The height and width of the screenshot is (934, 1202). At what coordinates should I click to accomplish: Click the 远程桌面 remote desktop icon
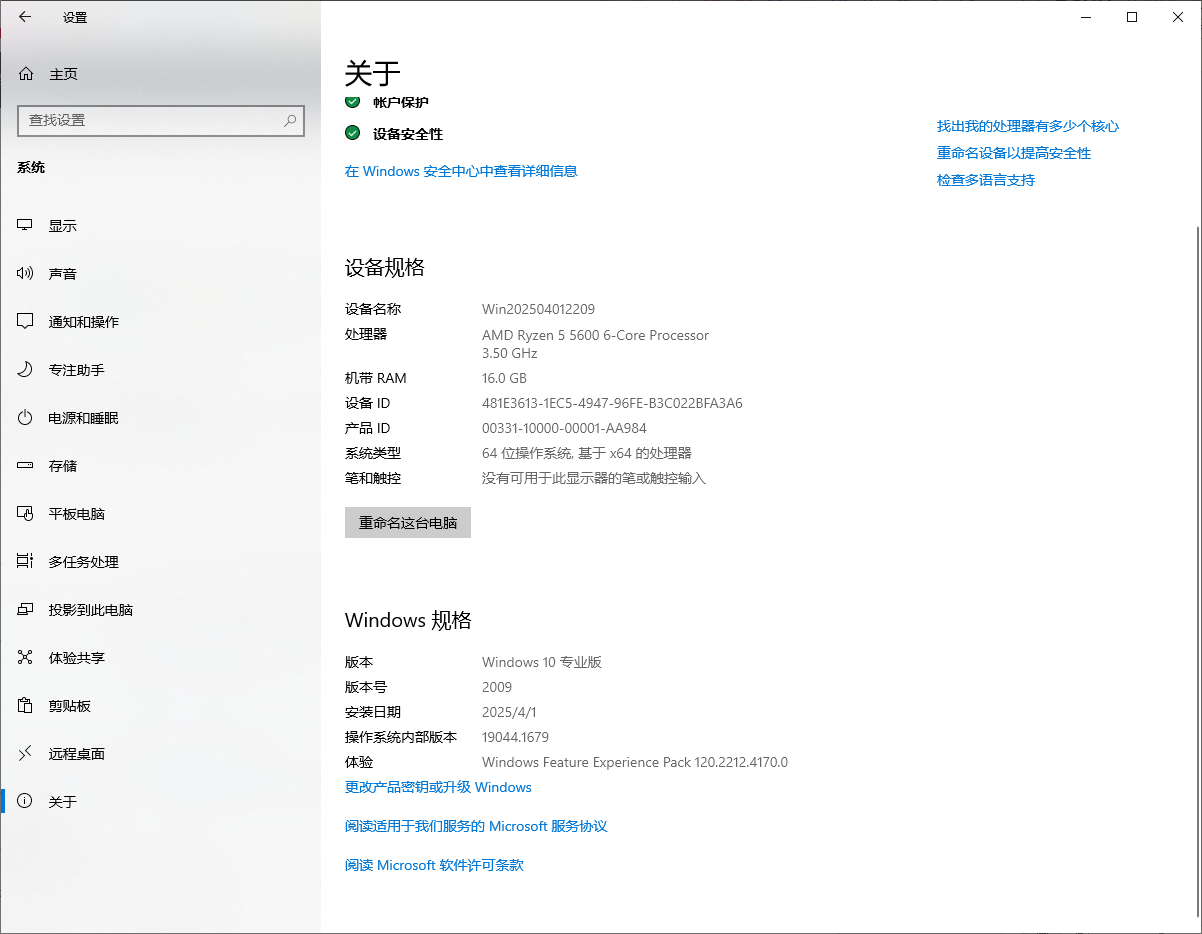click(x=26, y=754)
